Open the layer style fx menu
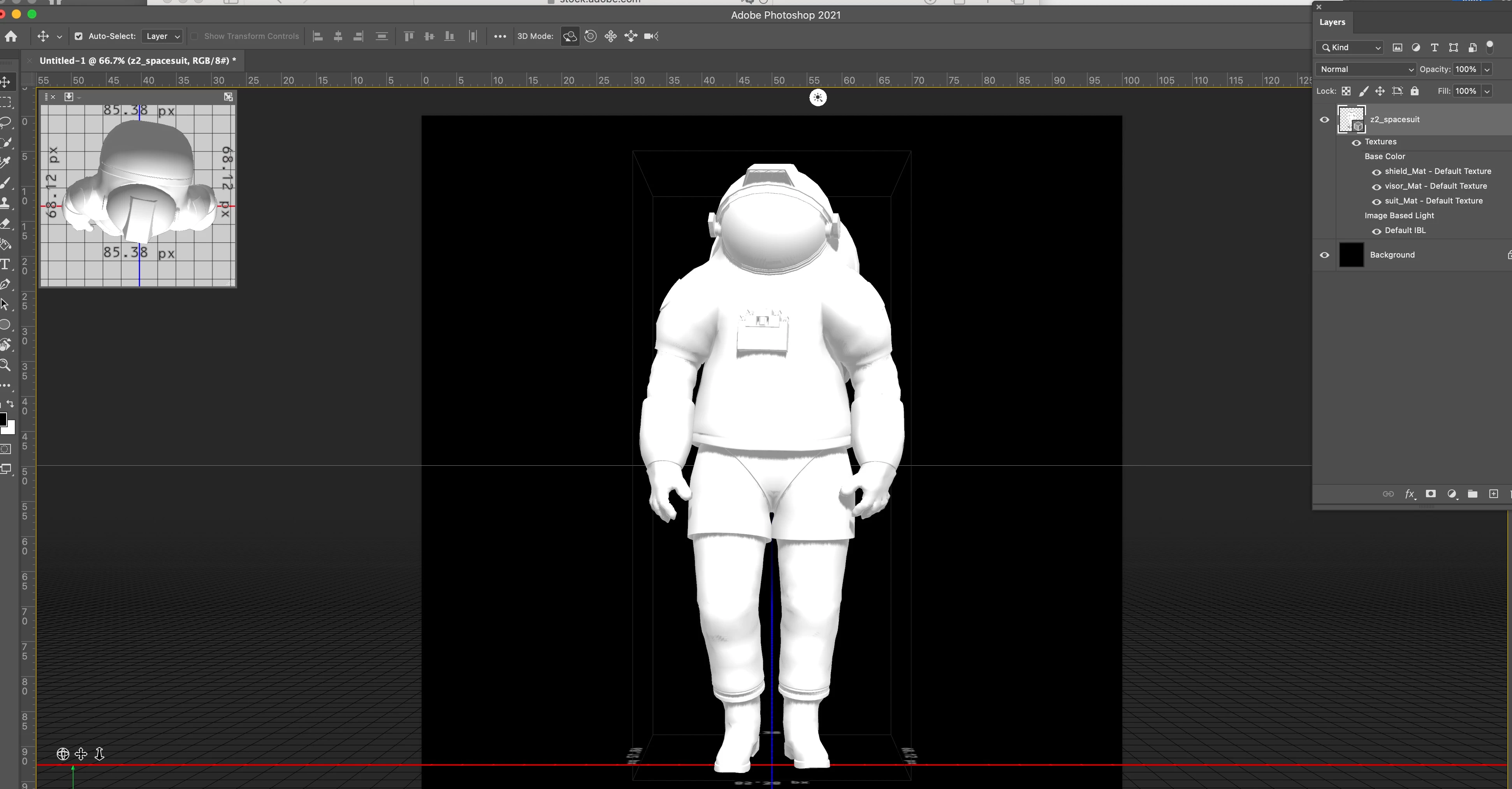Viewport: 1512px width, 789px height. point(1409,494)
